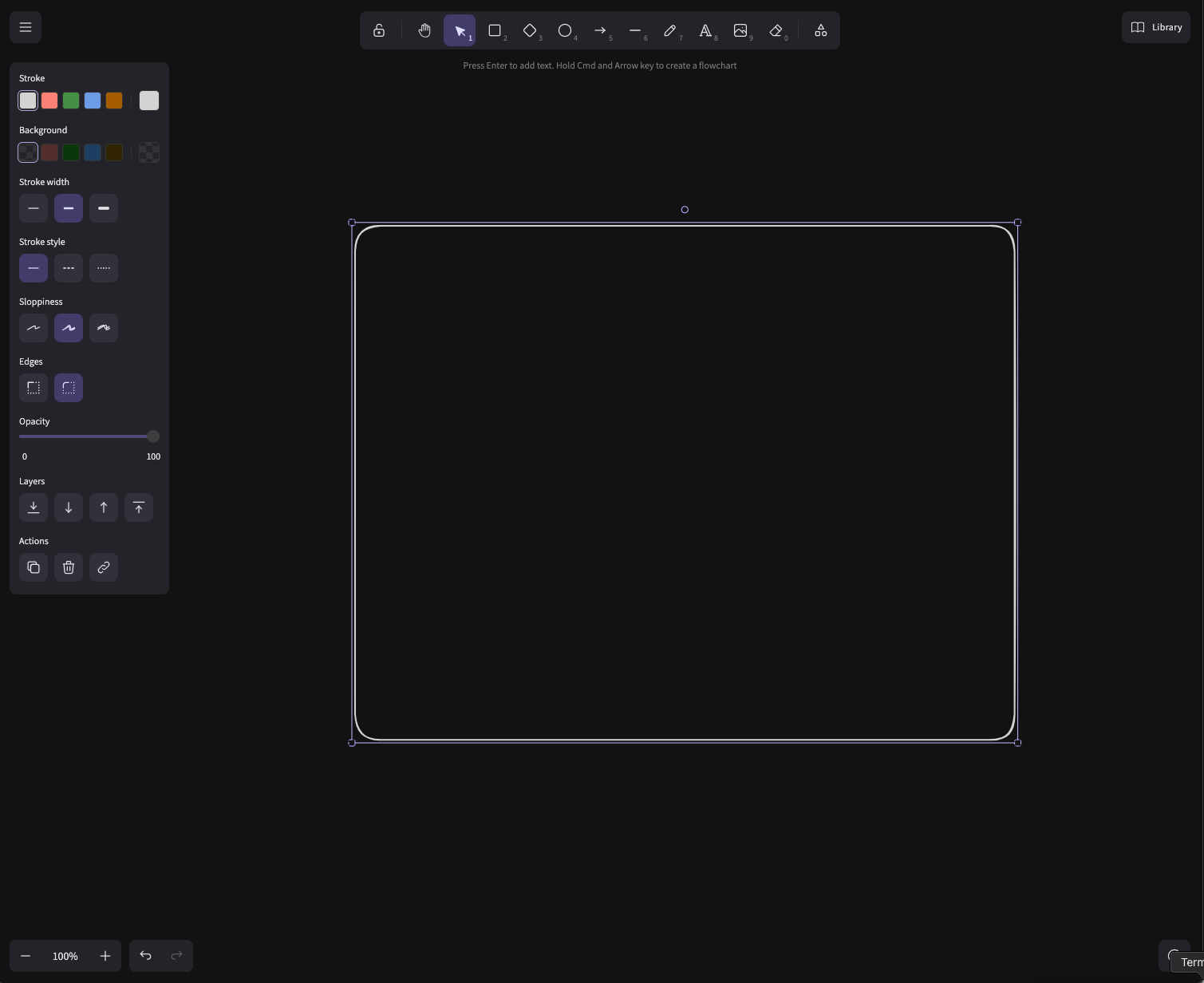Open the extra shapes menu
This screenshot has height=983, width=1204.
820,30
